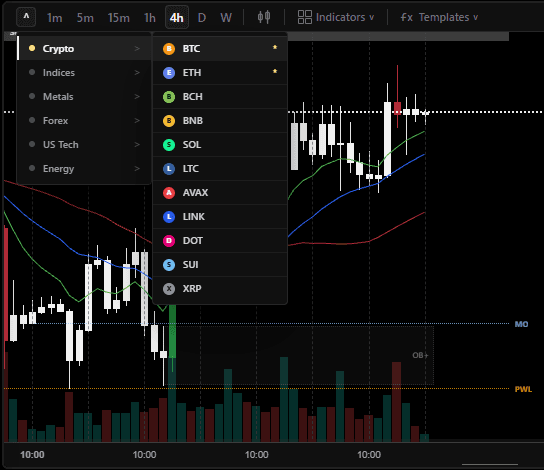Click the LTC coin icon
544x470 pixels.
(x=169, y=169)
